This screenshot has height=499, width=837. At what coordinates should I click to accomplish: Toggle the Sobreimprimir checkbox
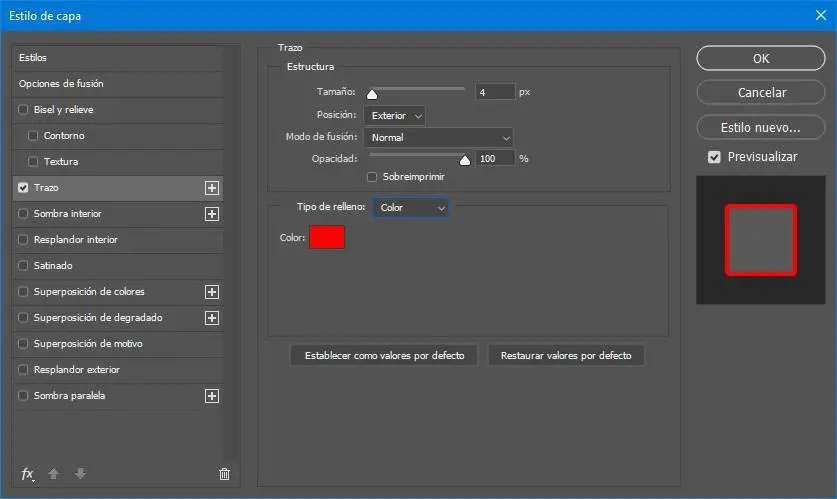[372, 177]
